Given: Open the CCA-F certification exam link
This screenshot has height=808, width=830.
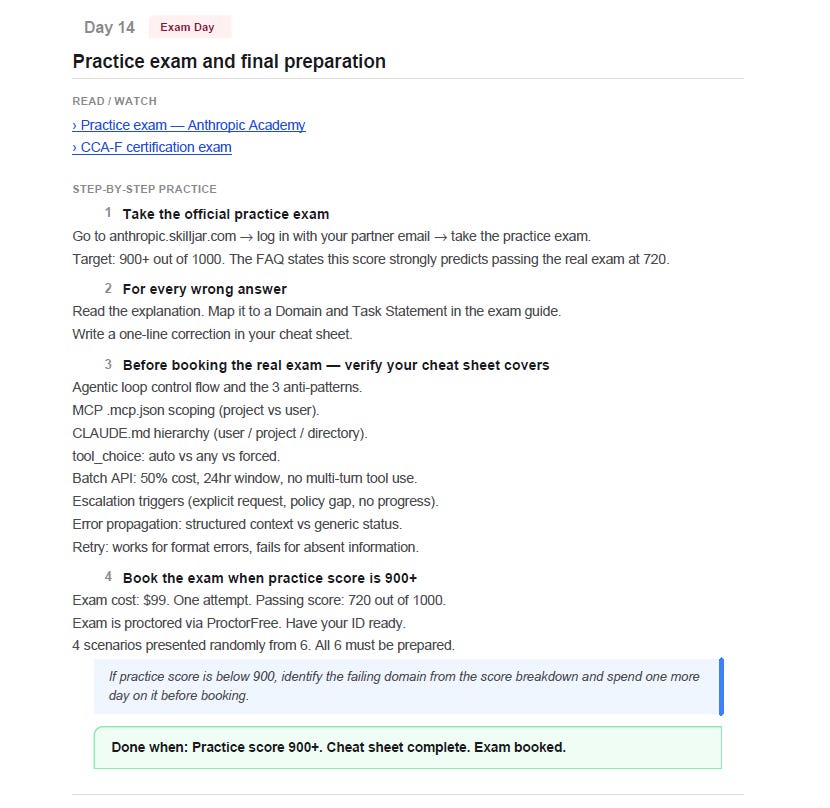Looking at the screenshot, I should (x=152, y=148).
